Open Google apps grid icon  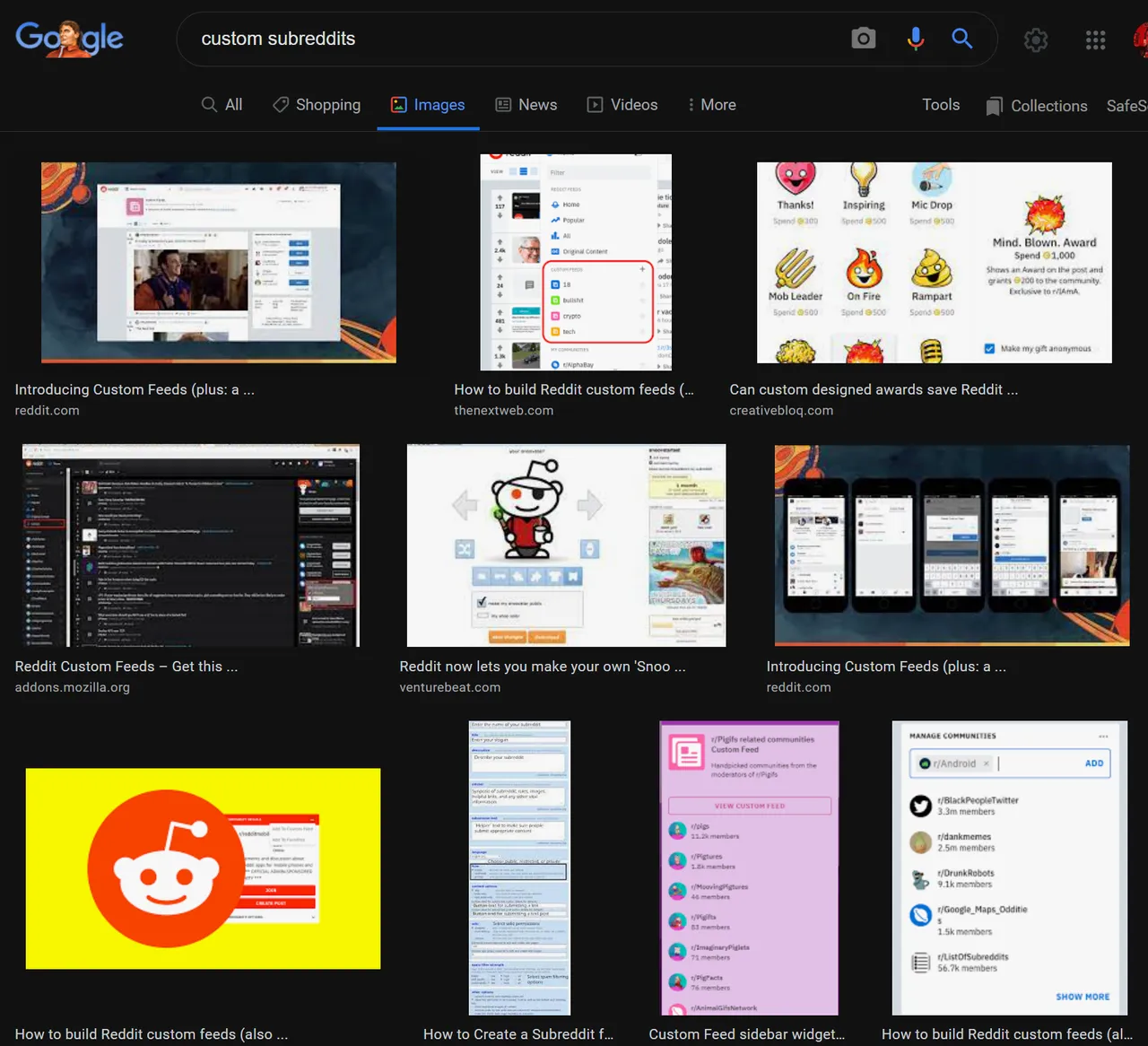(x=1095, y=39)
